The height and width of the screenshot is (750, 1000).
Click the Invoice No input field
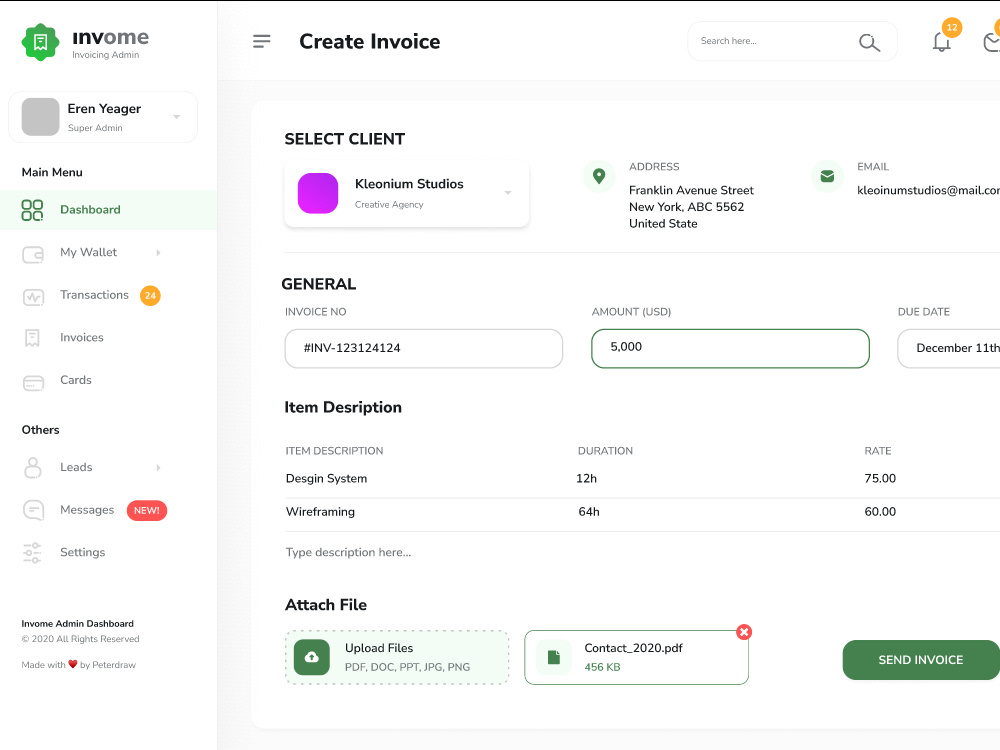click(423, 348)
